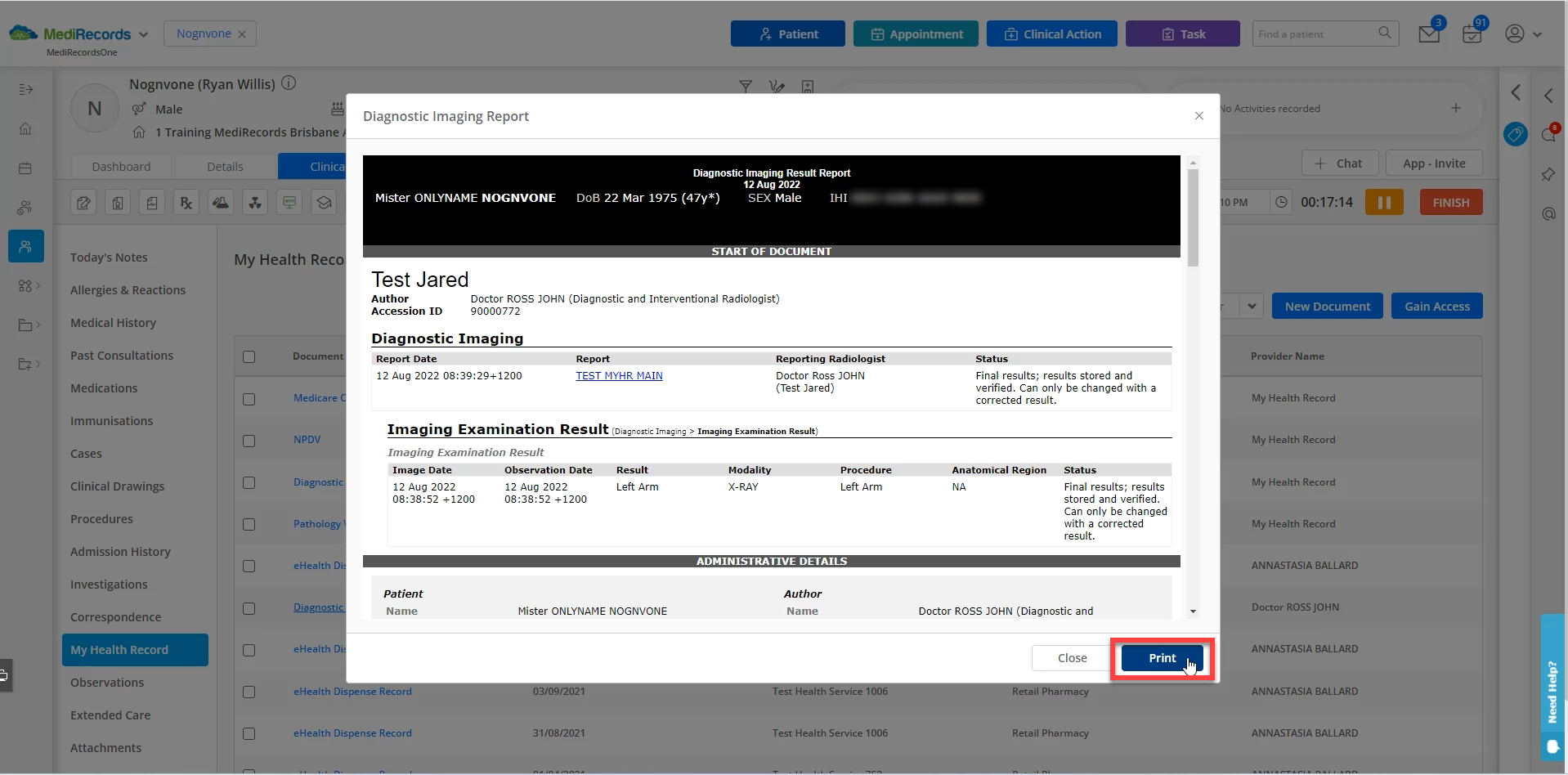The image size is (1568, 775).
Task: Open the filter dropdown beside New Document
Action: coord(1251,306)
